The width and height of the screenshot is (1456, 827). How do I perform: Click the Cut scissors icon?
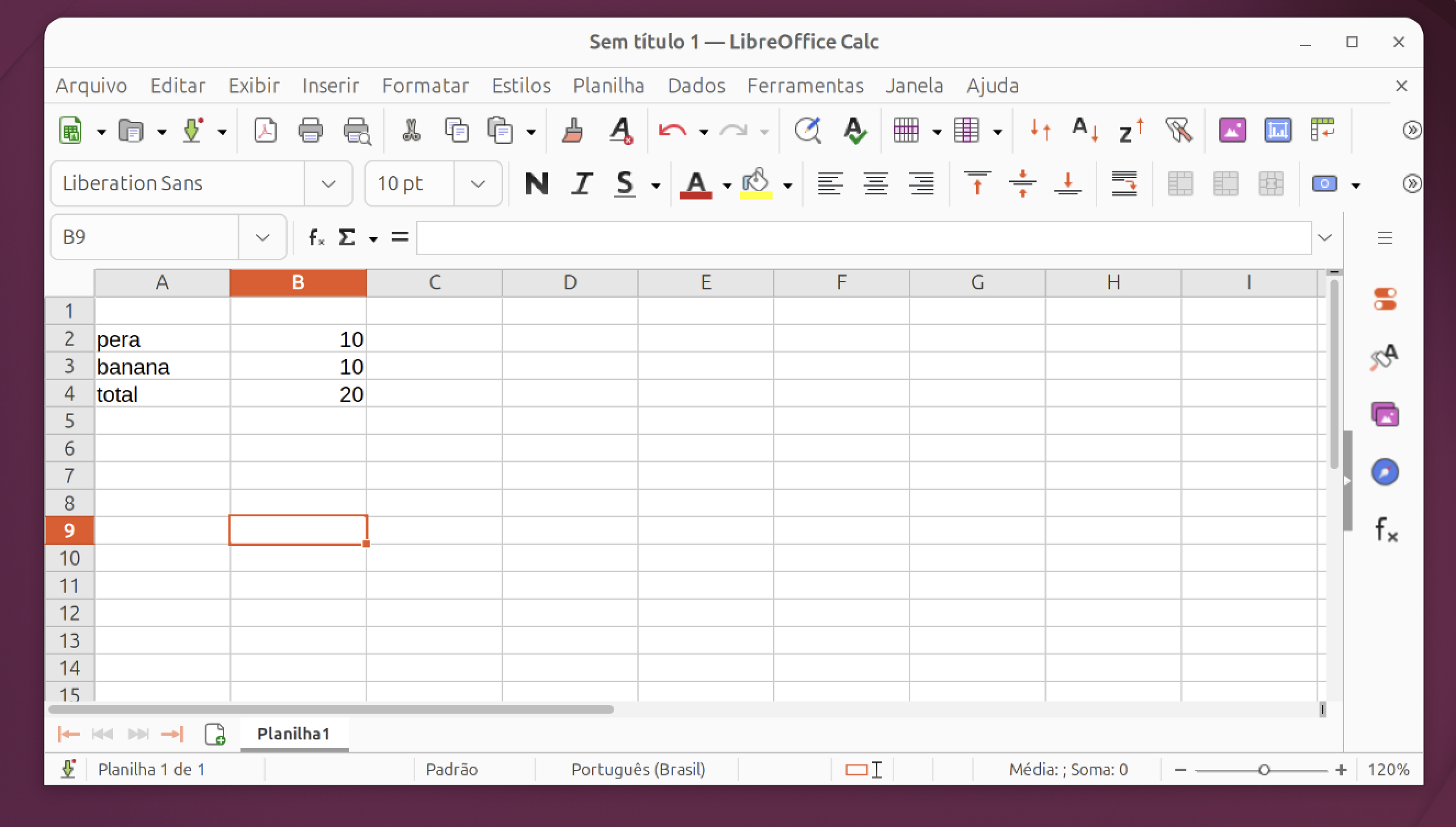(411, 131)
